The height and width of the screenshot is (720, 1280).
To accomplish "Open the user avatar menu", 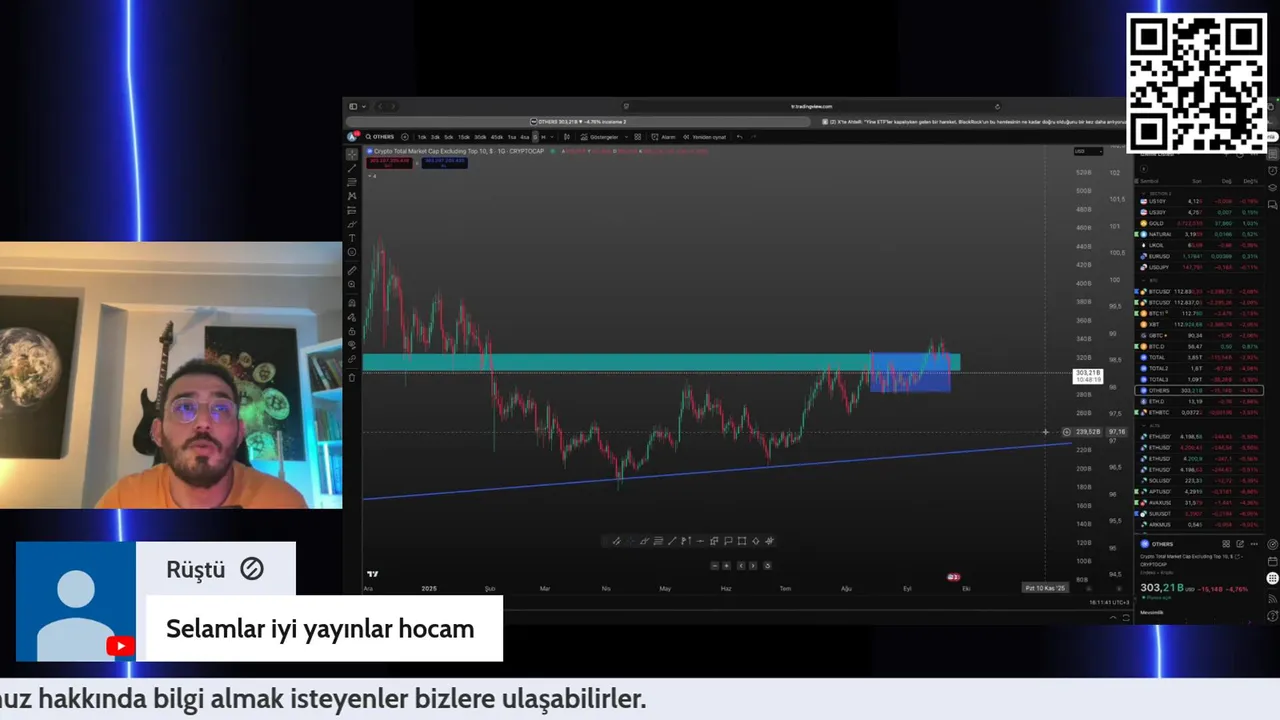I will click(353, 137).
